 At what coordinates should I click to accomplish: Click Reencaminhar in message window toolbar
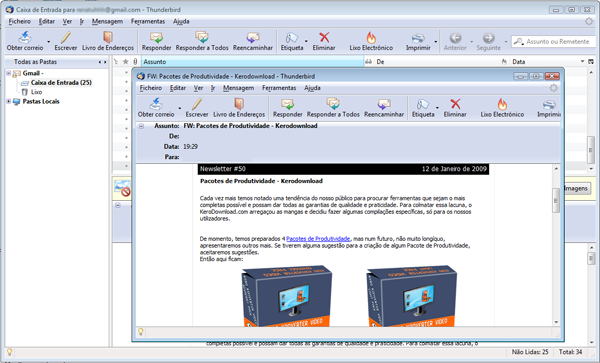point(384,108)
